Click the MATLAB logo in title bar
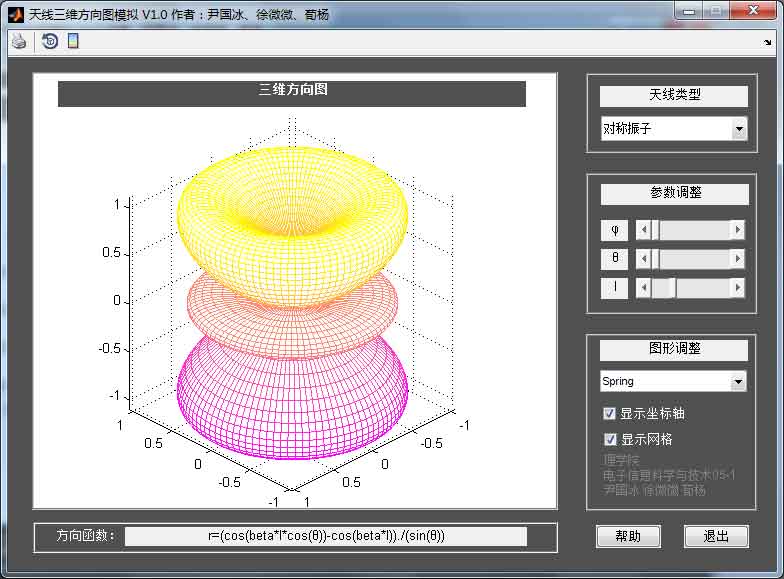Screen dimensions: 784x579 (x=16, y=14)
